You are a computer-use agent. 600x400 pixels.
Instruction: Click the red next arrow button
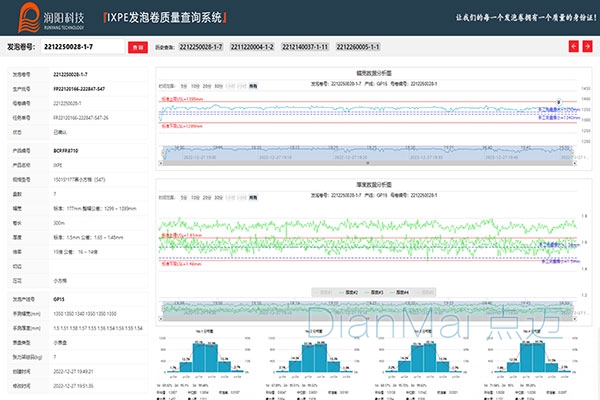click(588, 47)
